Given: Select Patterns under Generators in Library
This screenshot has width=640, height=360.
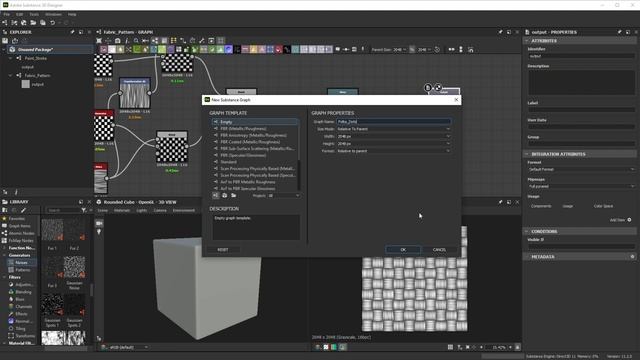Looking at the screenshot, I should pyautogui.click(x=22, y=270).
